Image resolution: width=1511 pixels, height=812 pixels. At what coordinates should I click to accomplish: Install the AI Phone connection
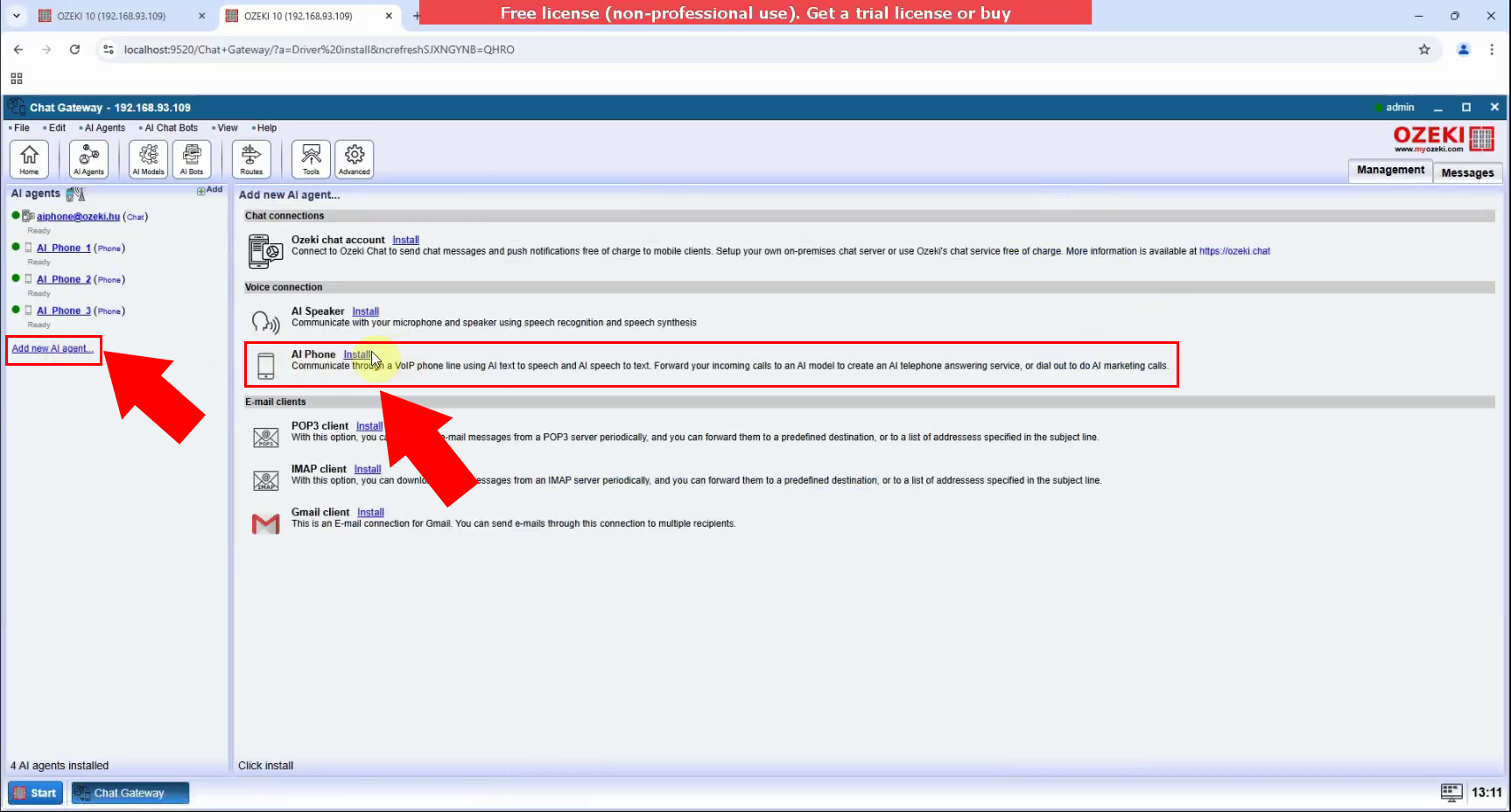[357, 354]
